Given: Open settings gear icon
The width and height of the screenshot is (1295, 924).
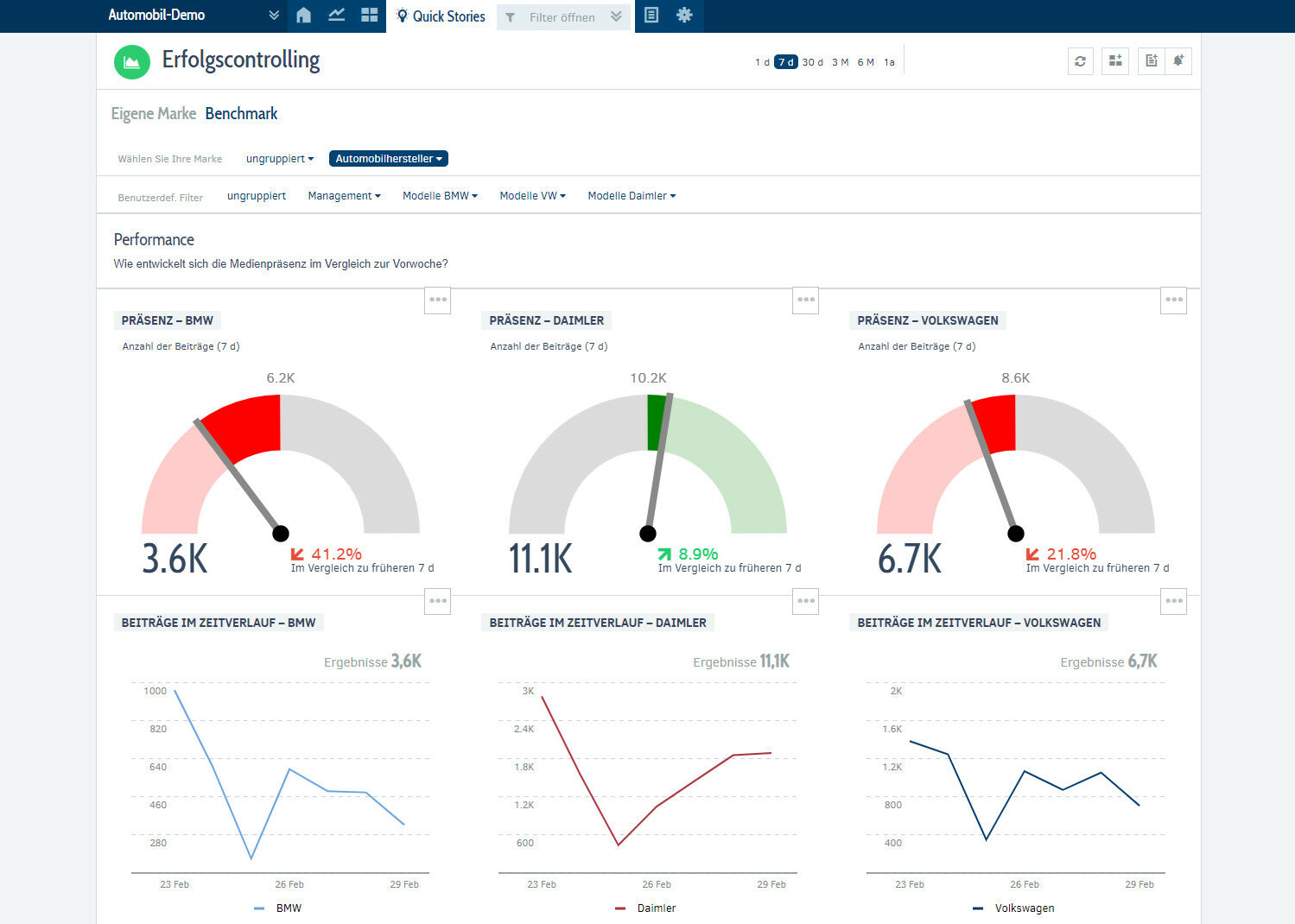Looking at the screenshot, I should [684, 16].
